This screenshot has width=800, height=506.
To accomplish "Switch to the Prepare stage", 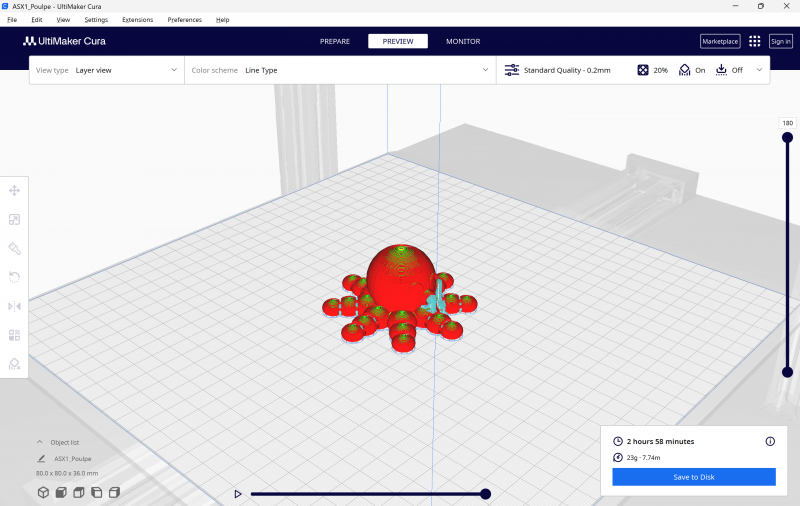I will pos(334,41).
